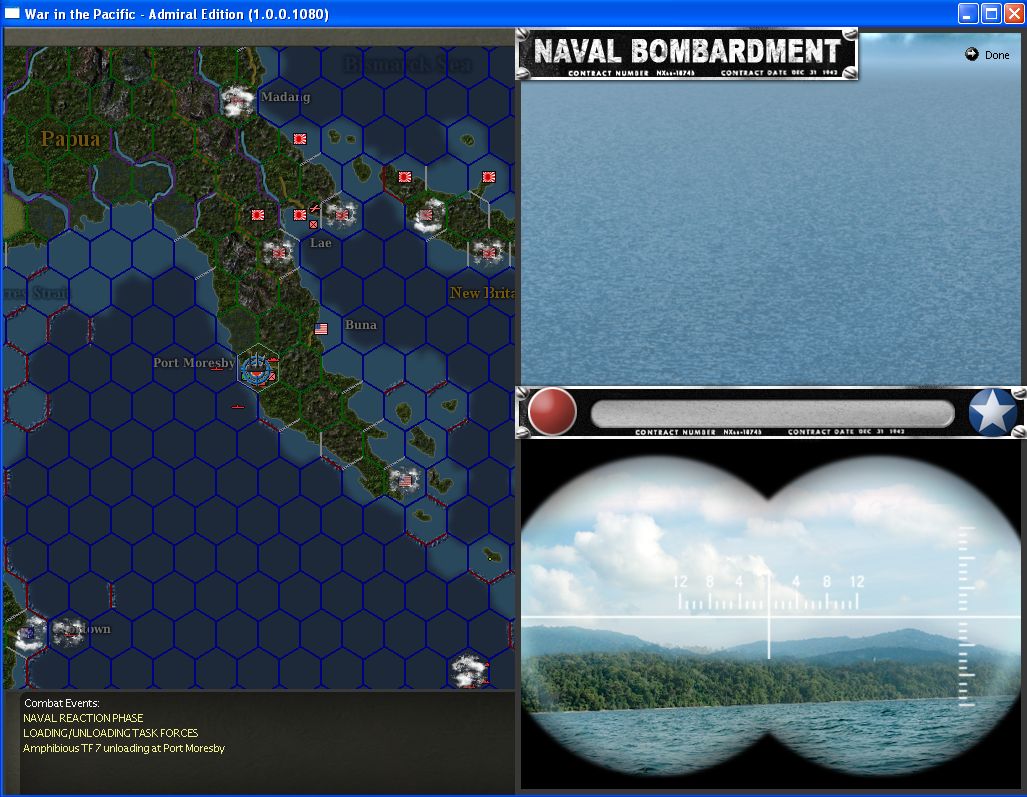
Task: Click the LOADING/UNLOADING TASK FORCES event line
Action: coord(111,733)
